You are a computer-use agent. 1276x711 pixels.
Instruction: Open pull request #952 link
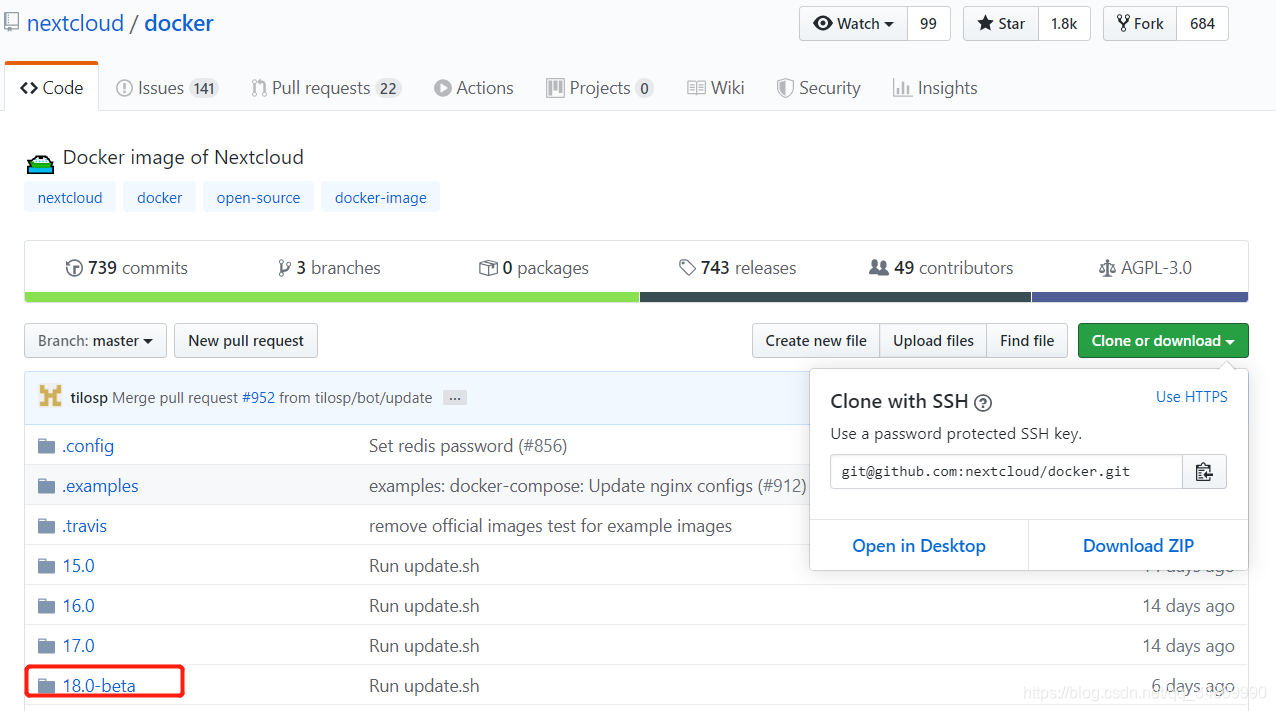click(258, 398)
